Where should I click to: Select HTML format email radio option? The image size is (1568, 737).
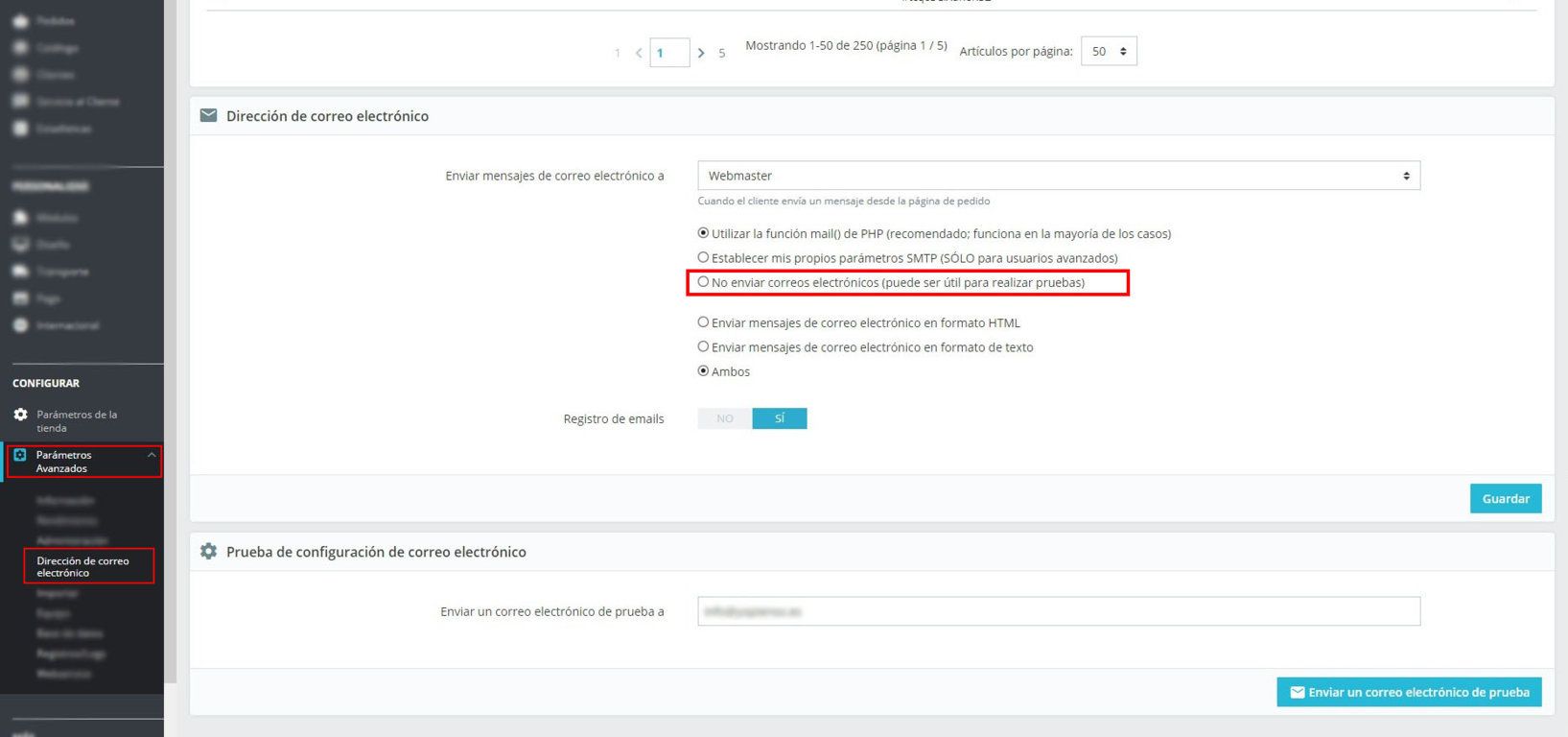tap(703, 322)
